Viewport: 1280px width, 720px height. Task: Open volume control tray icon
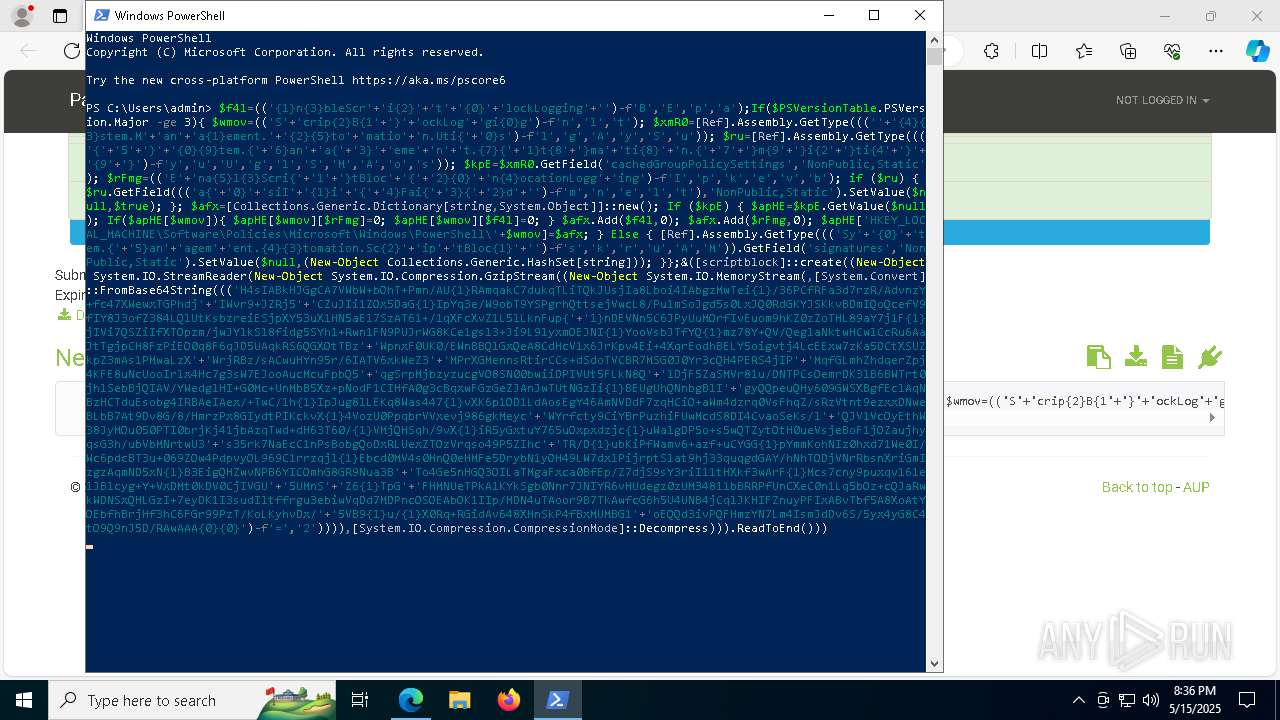coord(1151,700)
